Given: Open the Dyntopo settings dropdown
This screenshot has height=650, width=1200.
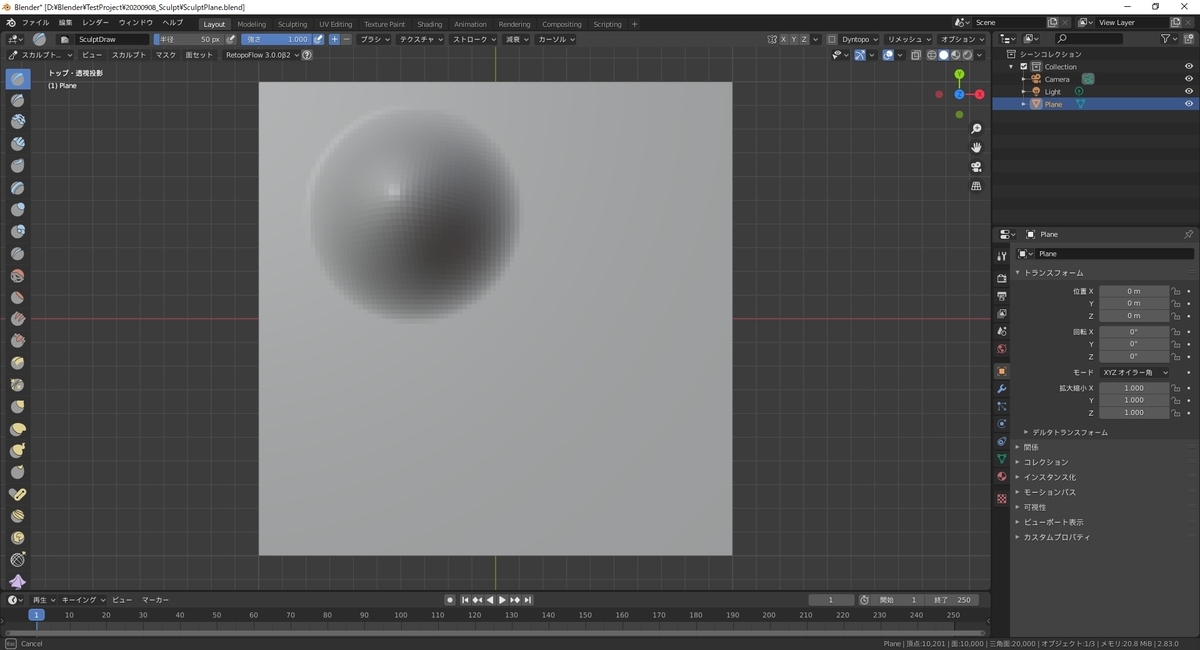Looking at the screenshot, I should 860,39.
